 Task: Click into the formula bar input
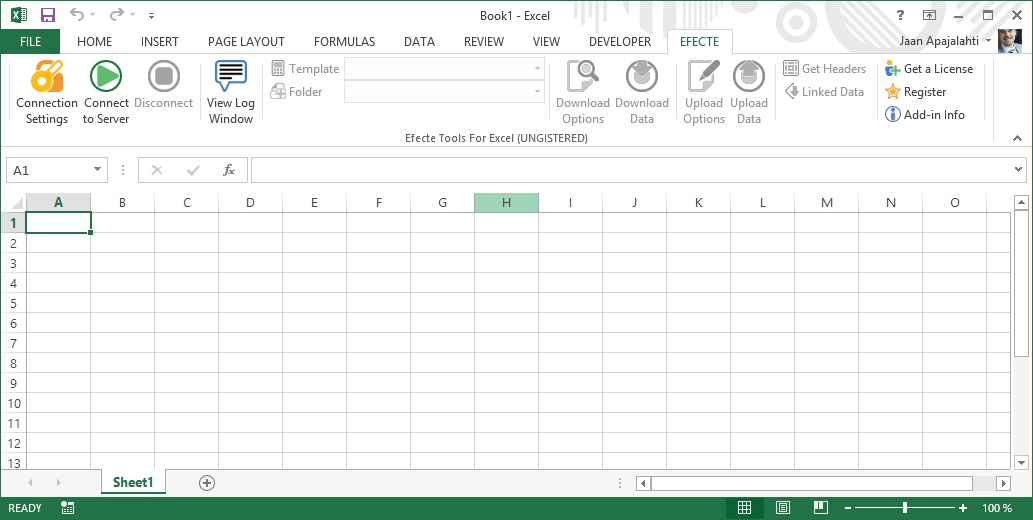(x=632, y=170)
